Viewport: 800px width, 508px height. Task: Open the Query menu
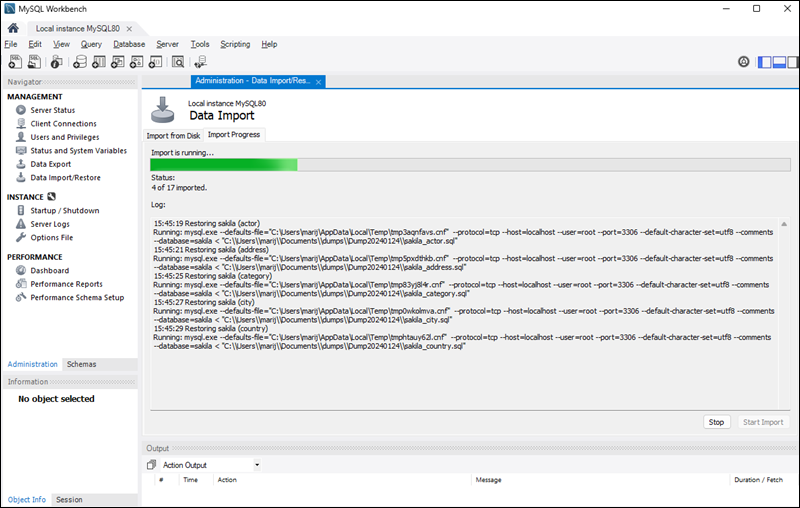click(91, 44)
